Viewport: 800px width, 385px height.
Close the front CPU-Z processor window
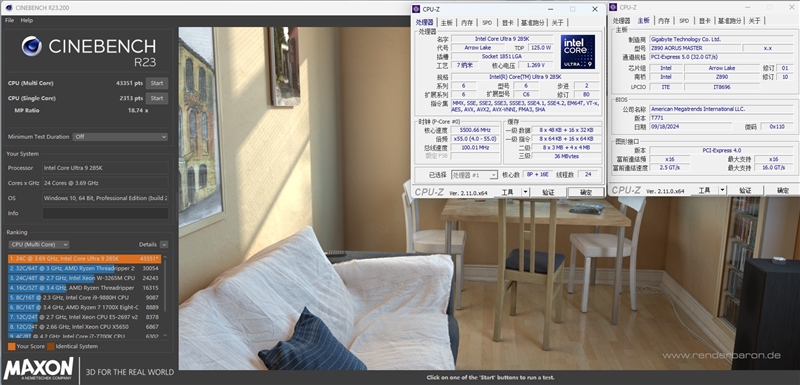[595, 9]
